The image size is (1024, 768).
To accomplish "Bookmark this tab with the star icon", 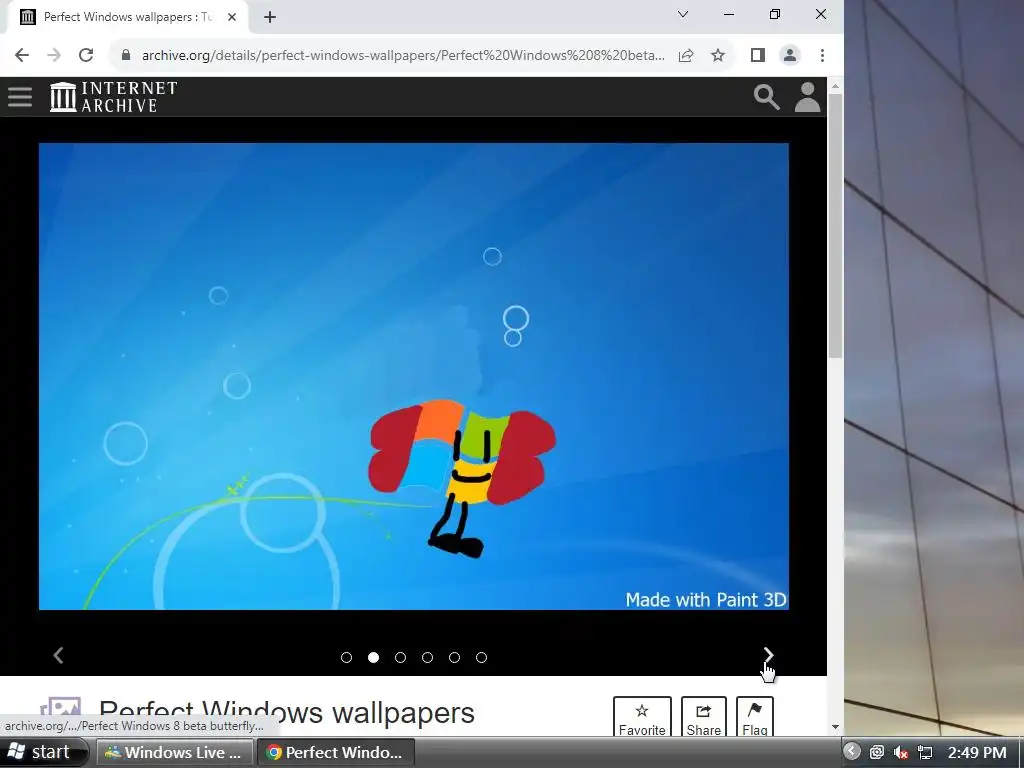I will 718,55.
